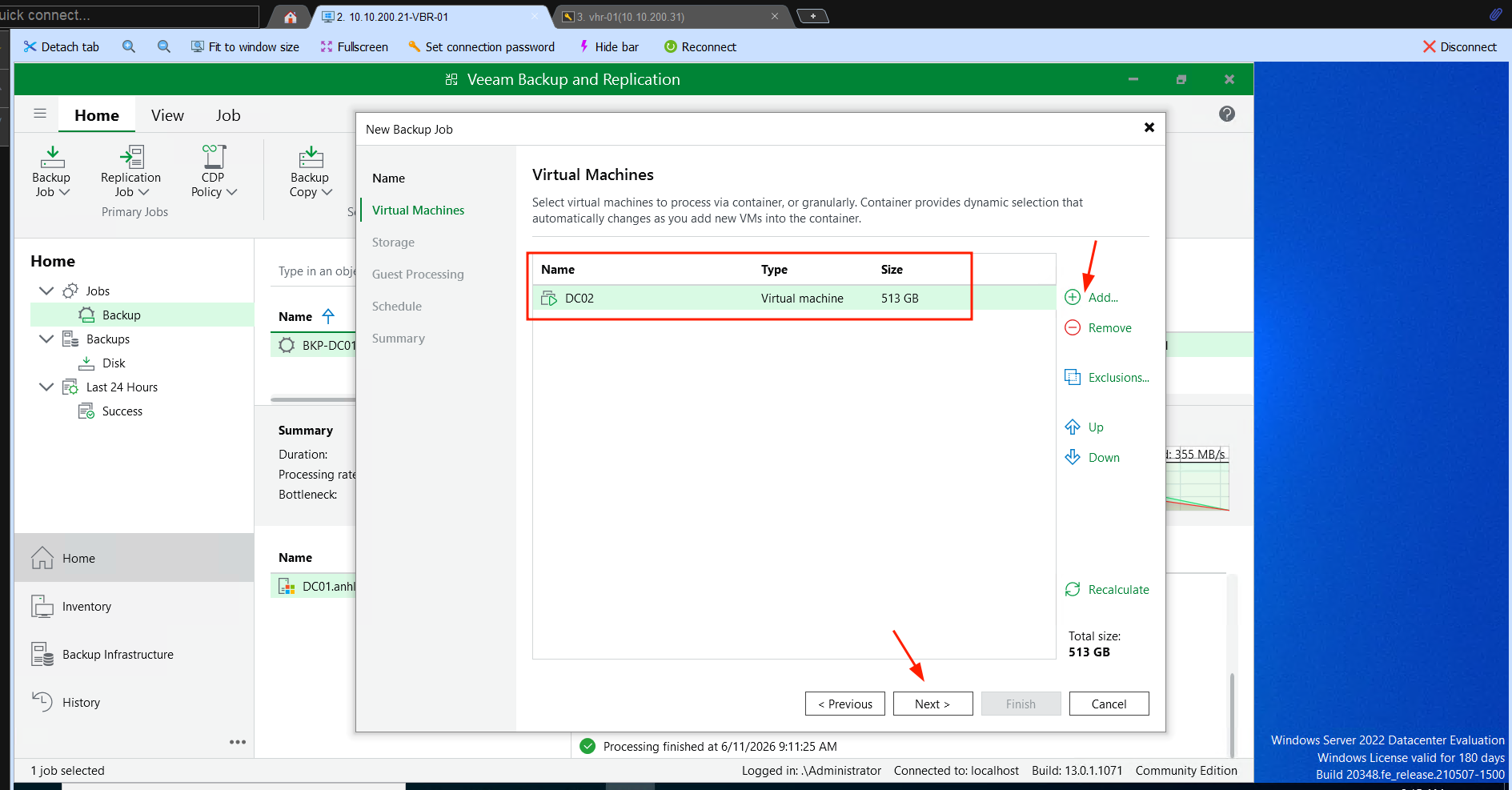The width and height of the screenshot is (1512, 790).
Task: Click the Exclusions icon in the wizard
Action: (x=1073, y=377)
